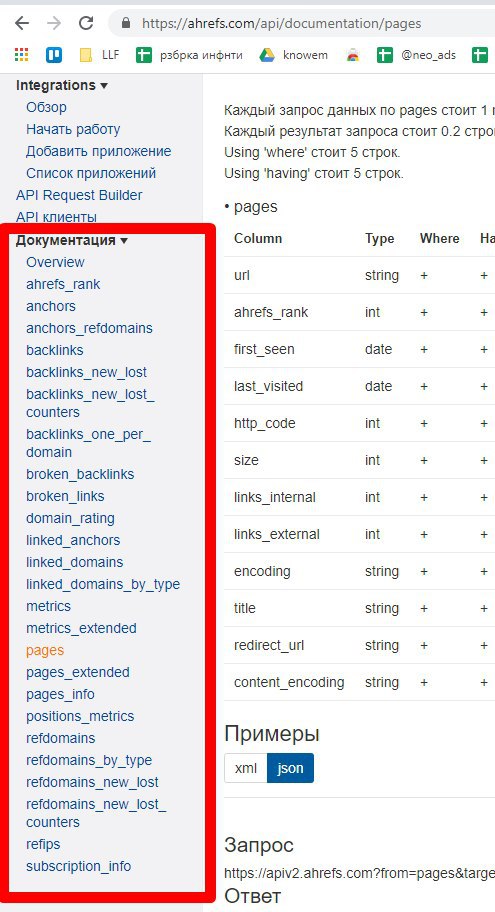Open pages_extended documentation page

[x=78, y=672]
